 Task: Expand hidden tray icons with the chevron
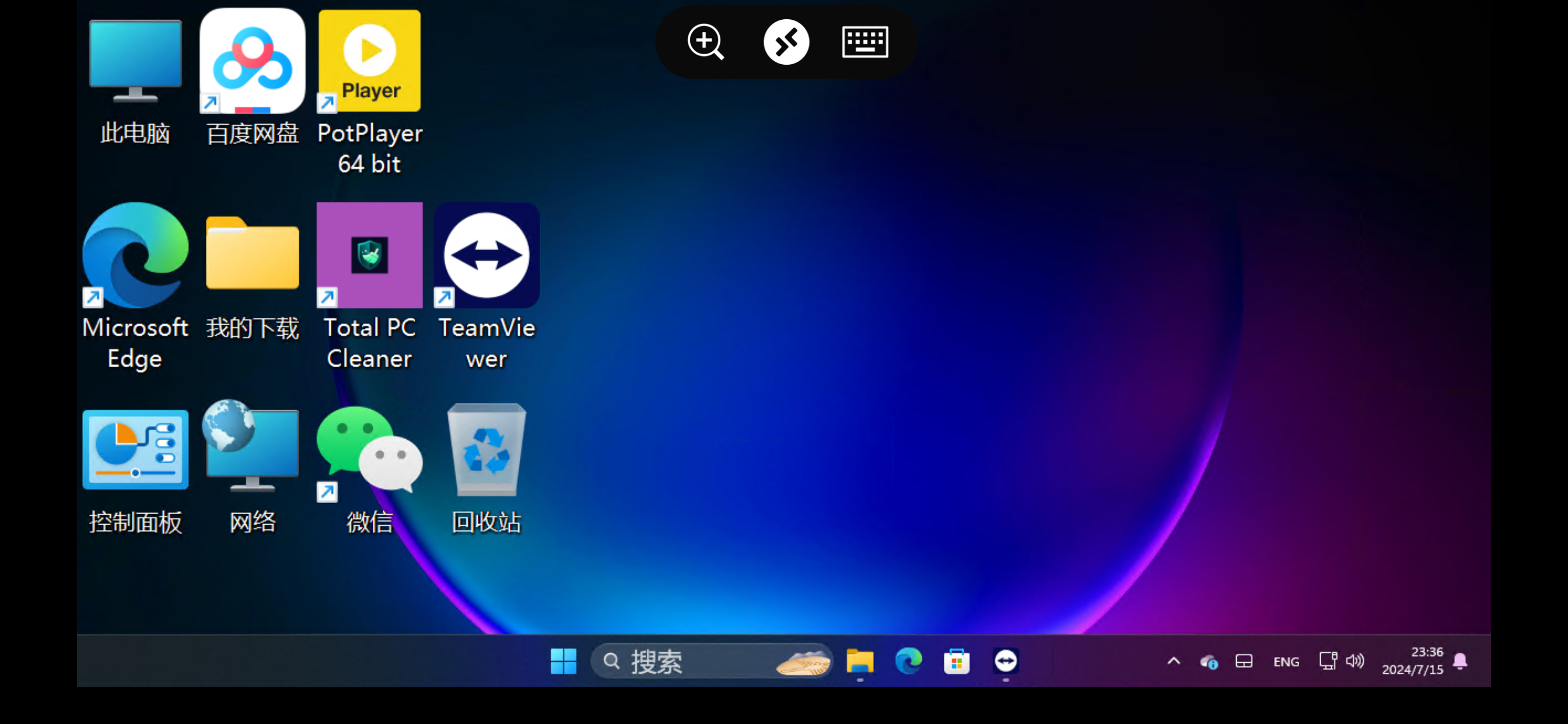click(x=1174, y=660)
